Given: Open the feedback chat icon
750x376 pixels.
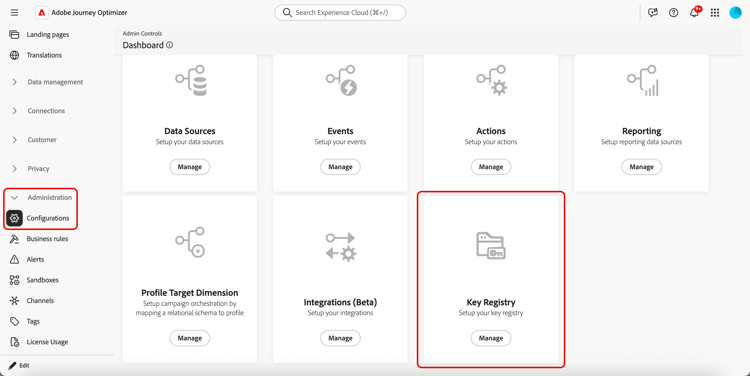Looking at the screenshot, I should pos(653,12).
